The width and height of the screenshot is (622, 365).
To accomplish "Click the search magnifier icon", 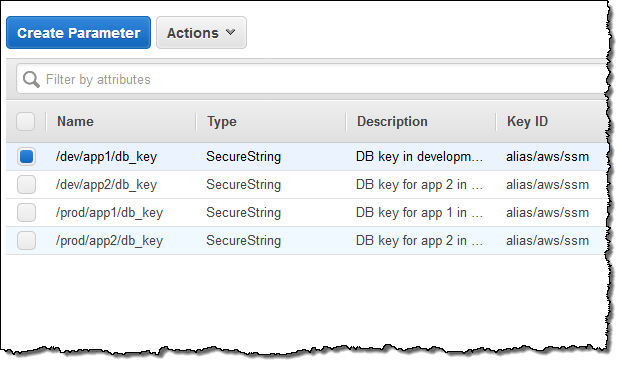I will click(31, 79).
